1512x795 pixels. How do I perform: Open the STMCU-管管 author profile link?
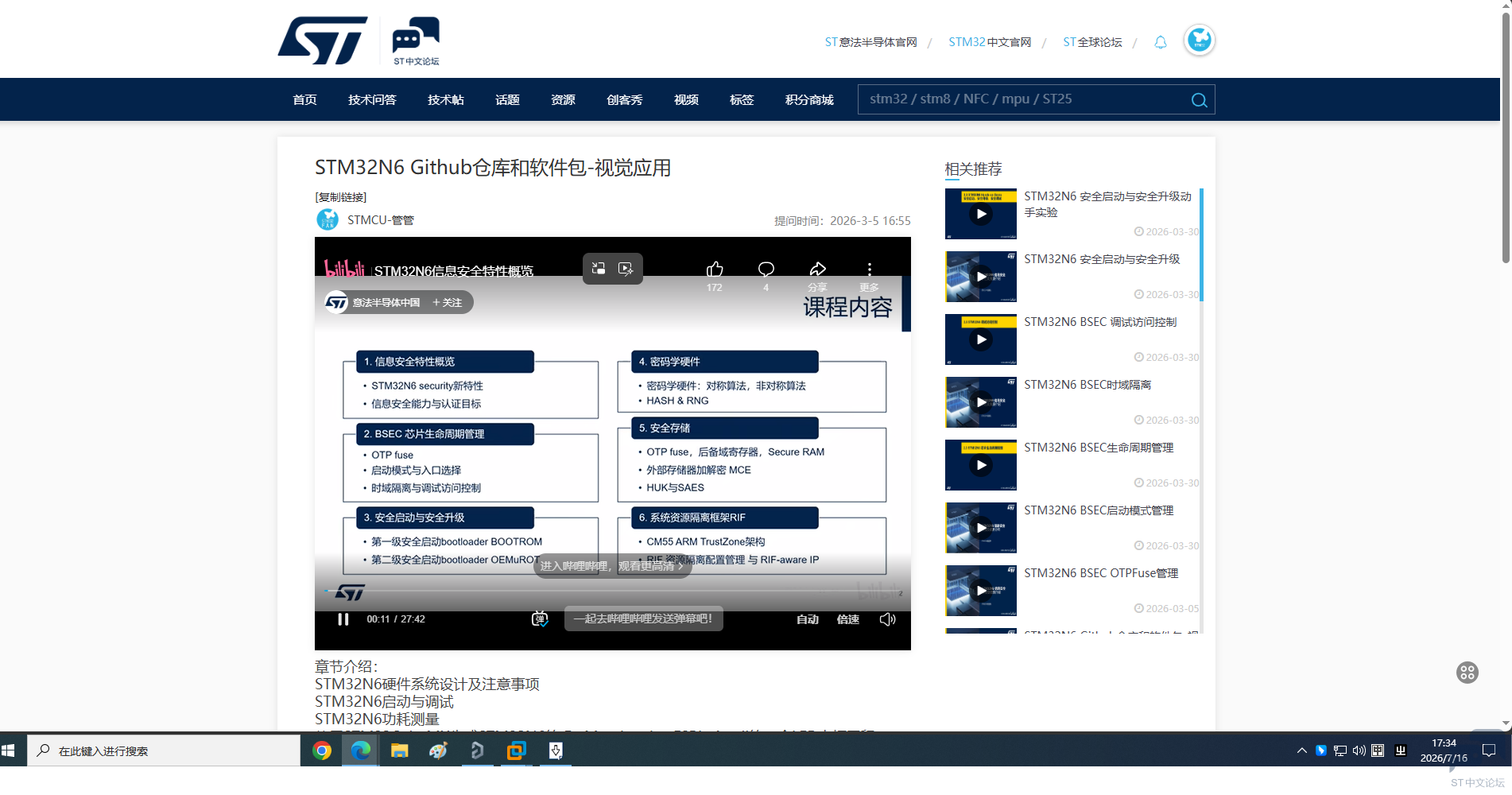click(x=381, y=220)
